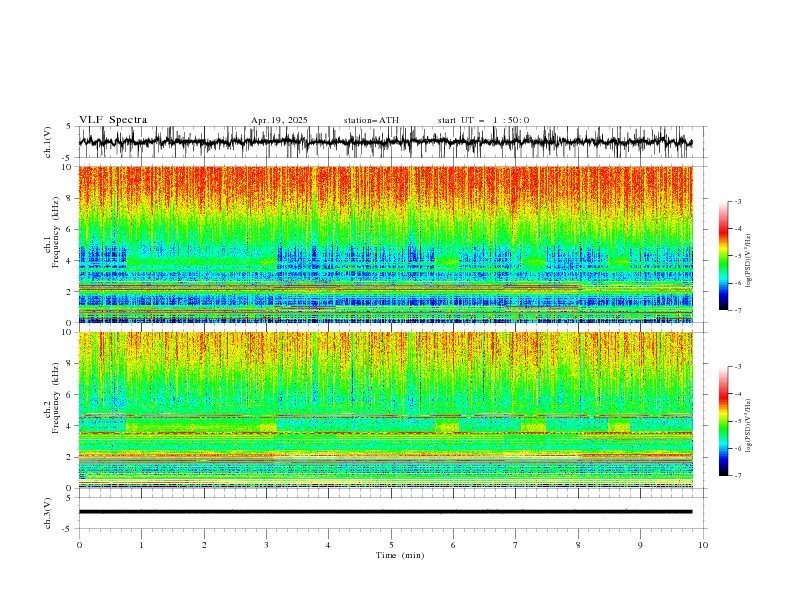
Task: Click the 'Time (min)' axis label
Action: (x=400, y=555)
